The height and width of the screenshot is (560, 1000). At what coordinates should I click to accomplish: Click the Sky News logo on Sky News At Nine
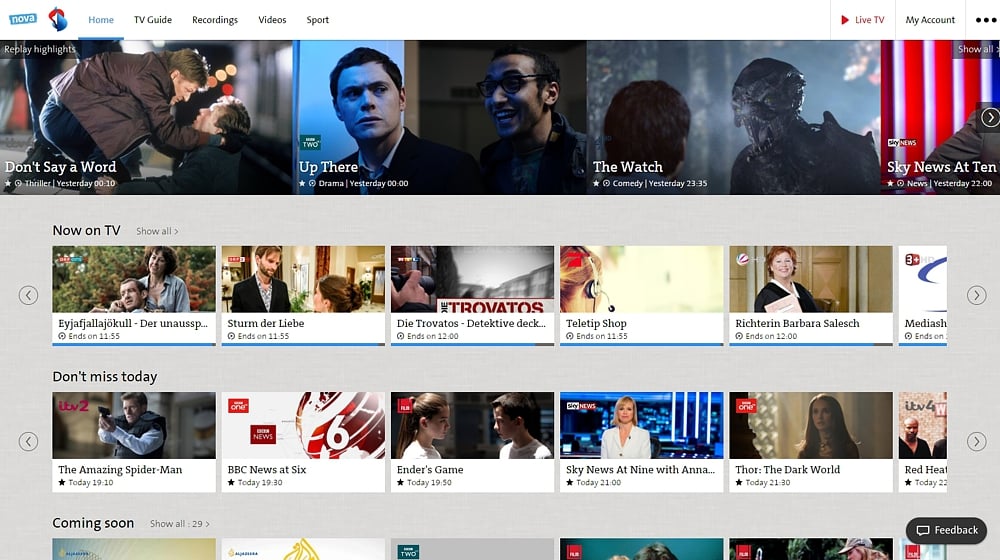click(581, 406)
